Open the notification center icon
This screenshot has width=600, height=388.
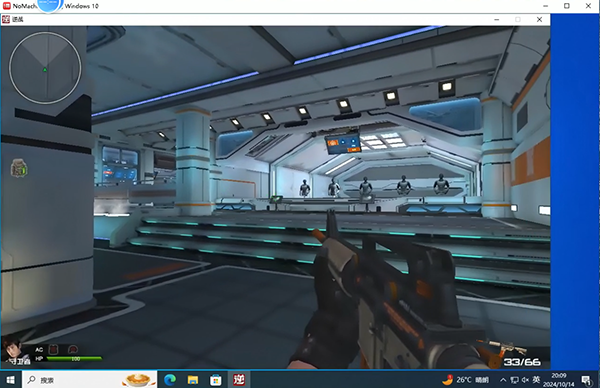point(586,380)
